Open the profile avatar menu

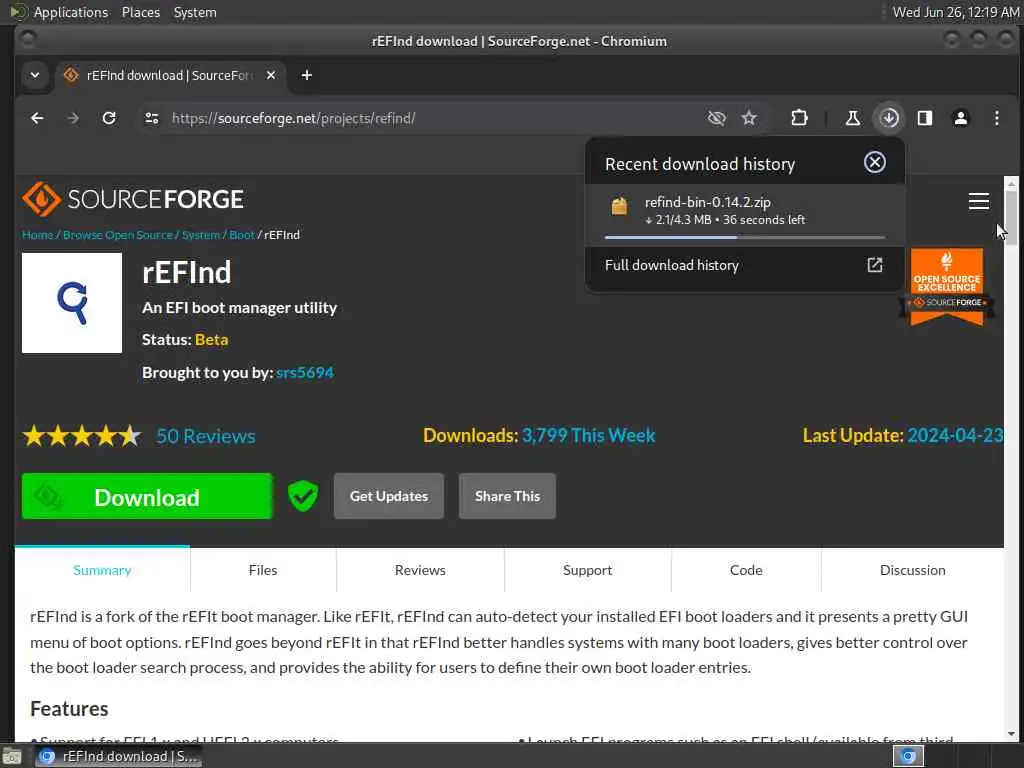[x=961, y=118]
